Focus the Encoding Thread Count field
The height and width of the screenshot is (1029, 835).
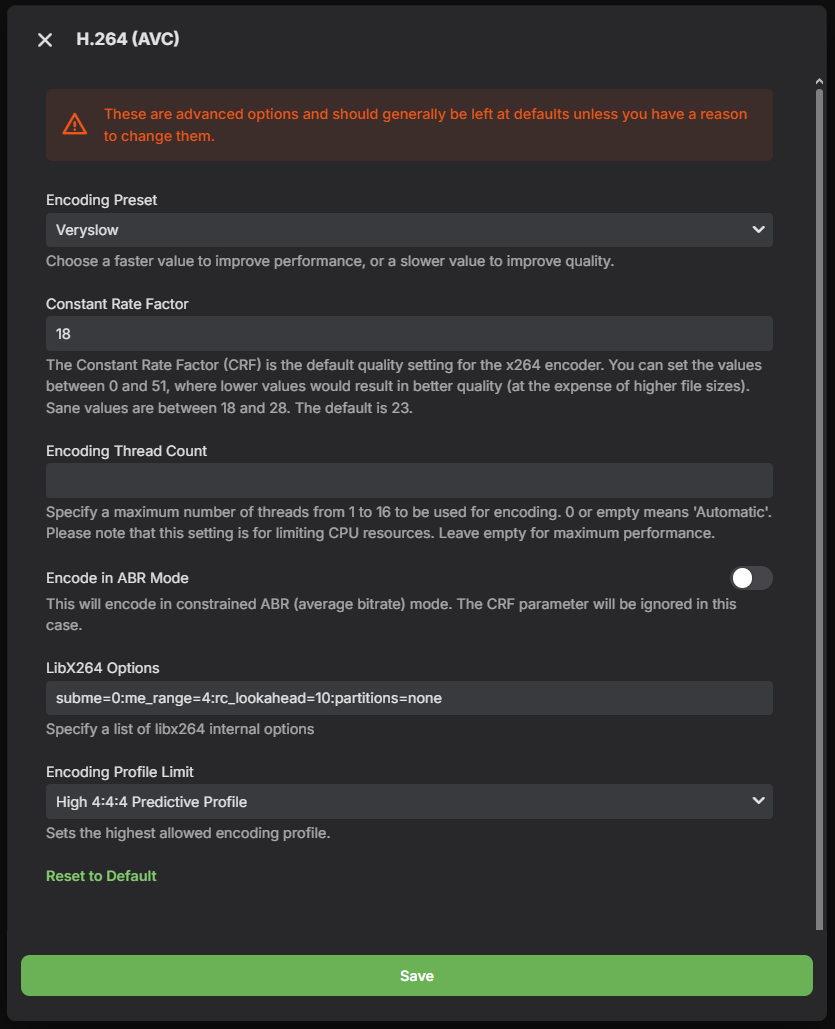[409, 480]
